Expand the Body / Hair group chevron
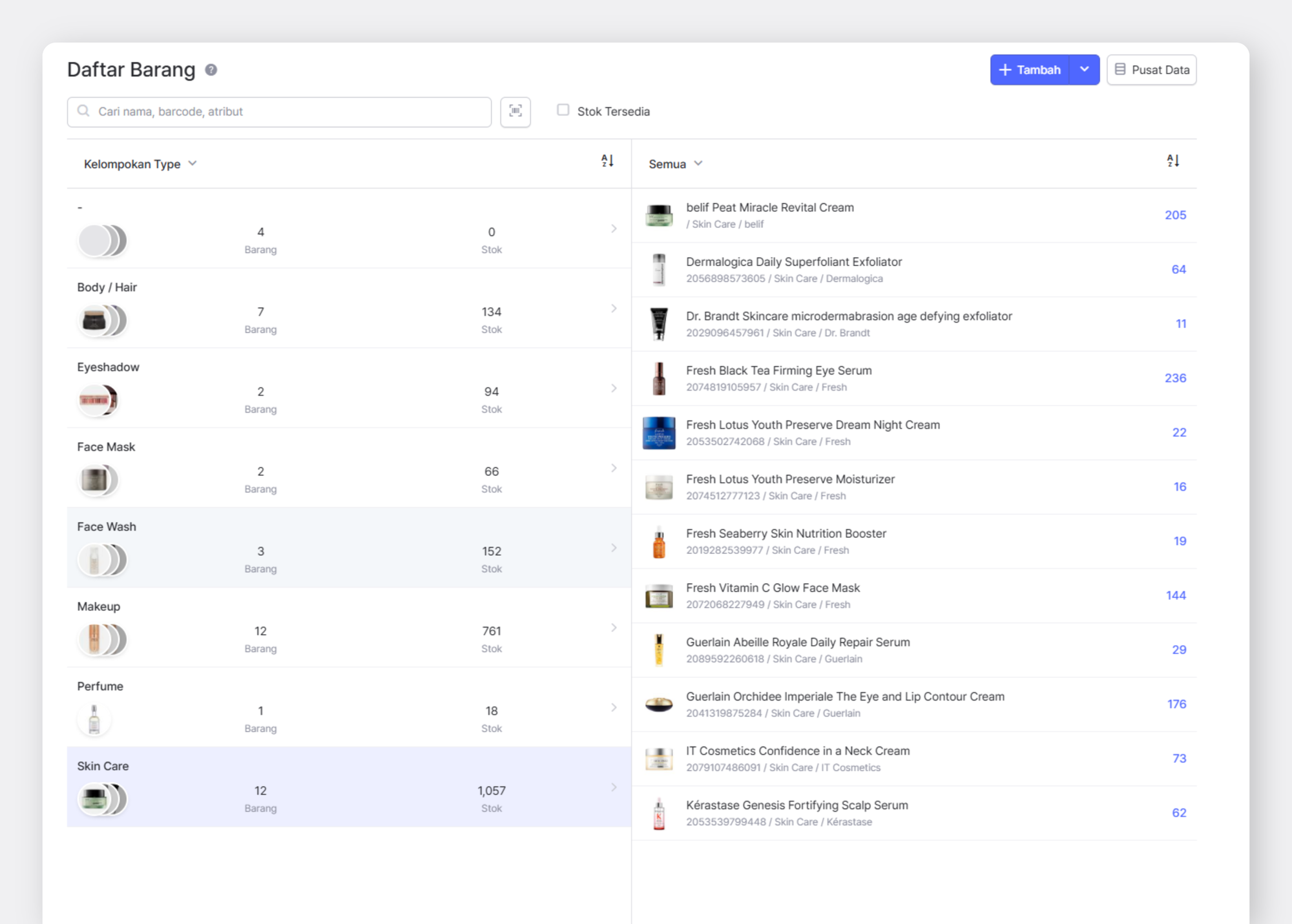1292x924 pixels. coord(614,309)
